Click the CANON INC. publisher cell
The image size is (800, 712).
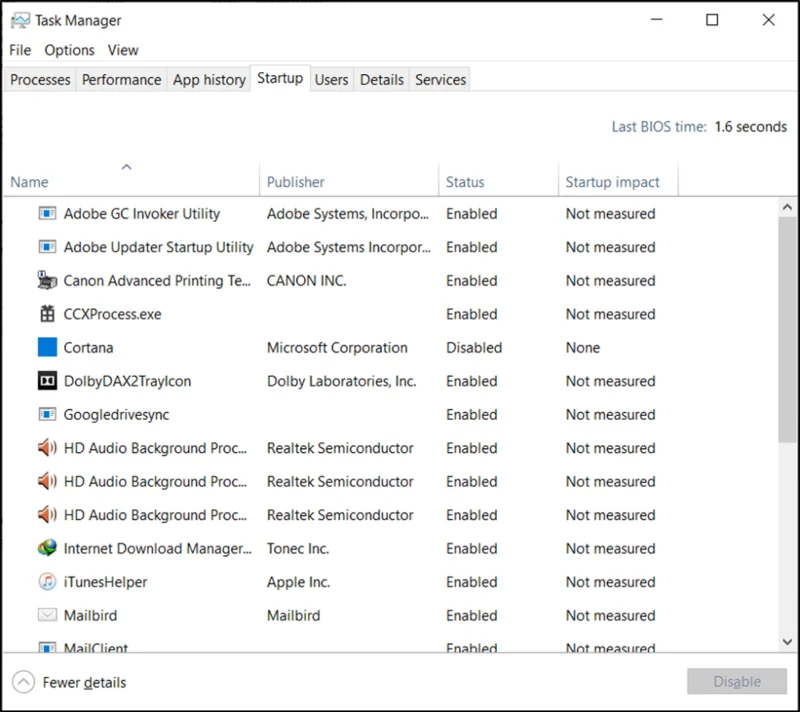307,281
